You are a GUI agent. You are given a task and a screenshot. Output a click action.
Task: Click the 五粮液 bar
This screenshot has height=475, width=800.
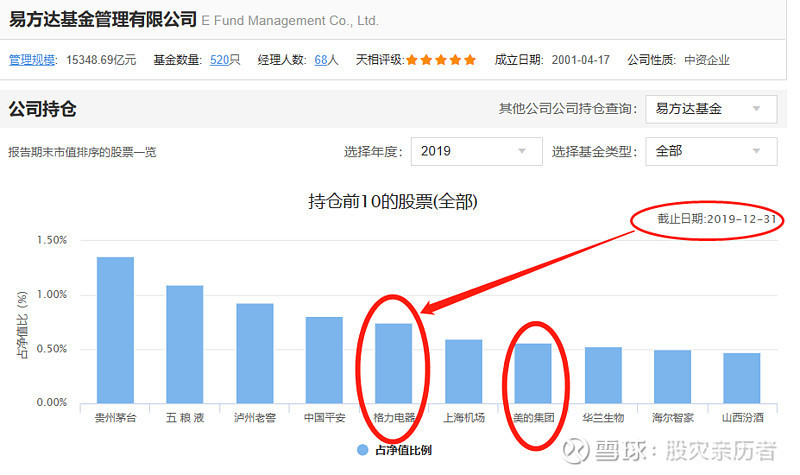click(185, 344)
